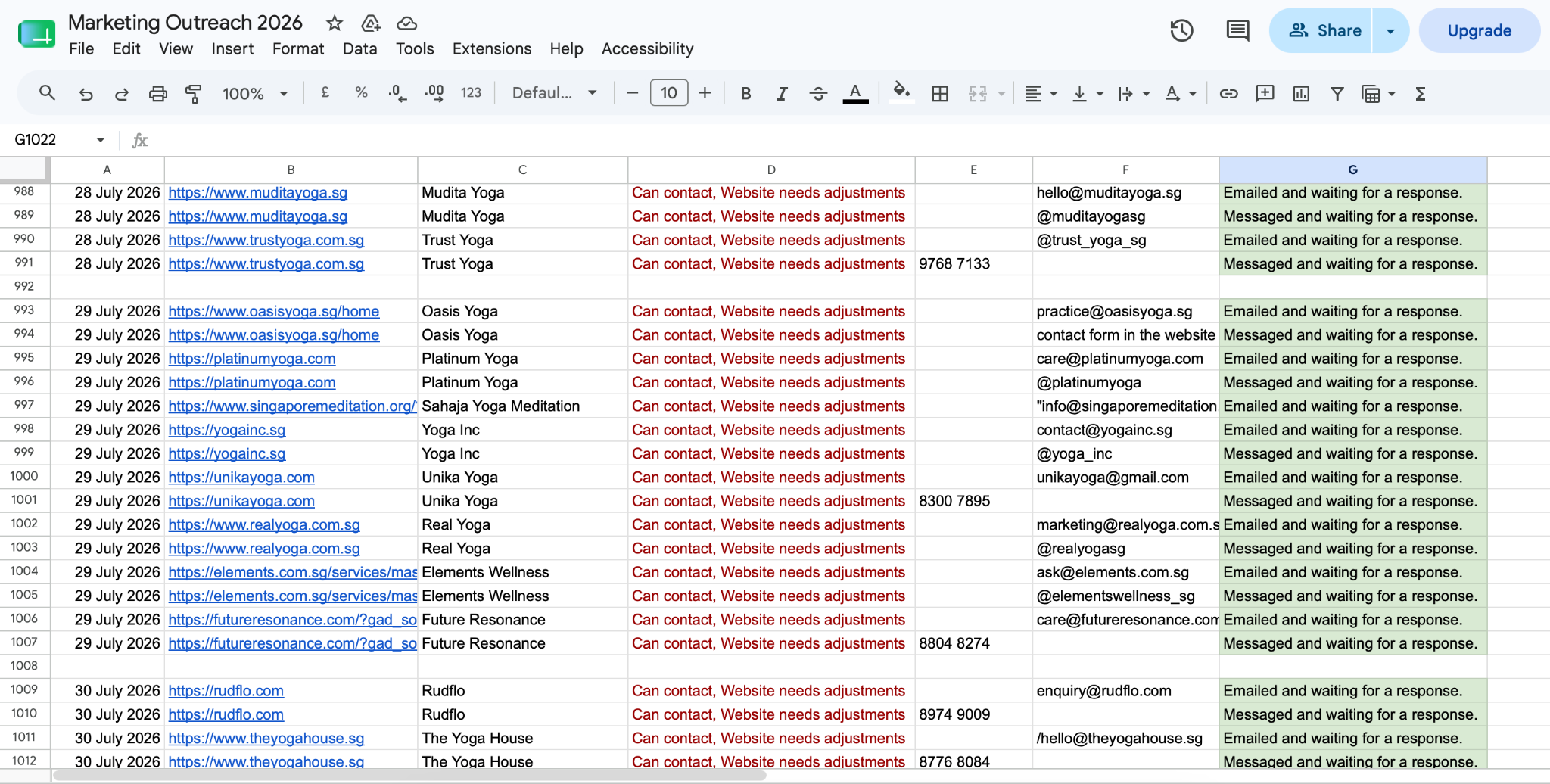
Task: Select column G header
Action: click(x=1352, y=170)
